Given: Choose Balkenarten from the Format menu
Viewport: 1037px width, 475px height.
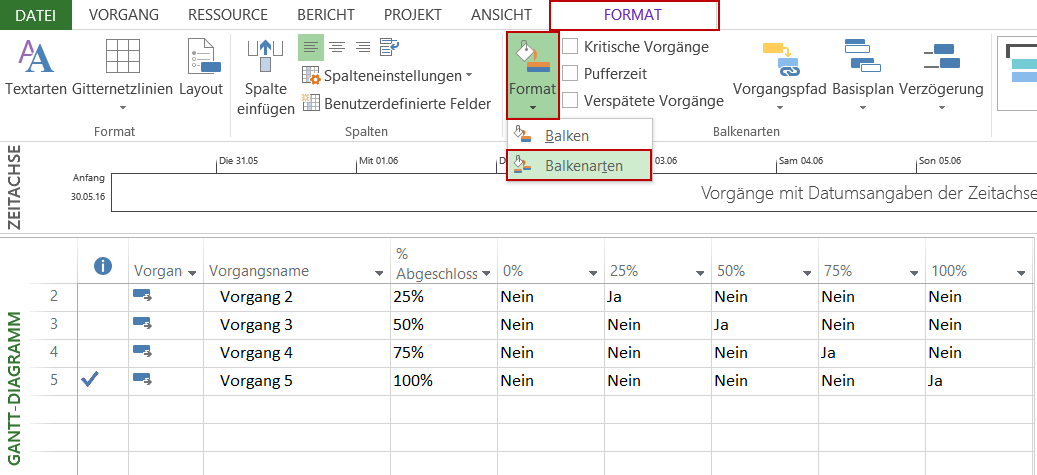Looking at the screenshot, I should pos(583,165).
